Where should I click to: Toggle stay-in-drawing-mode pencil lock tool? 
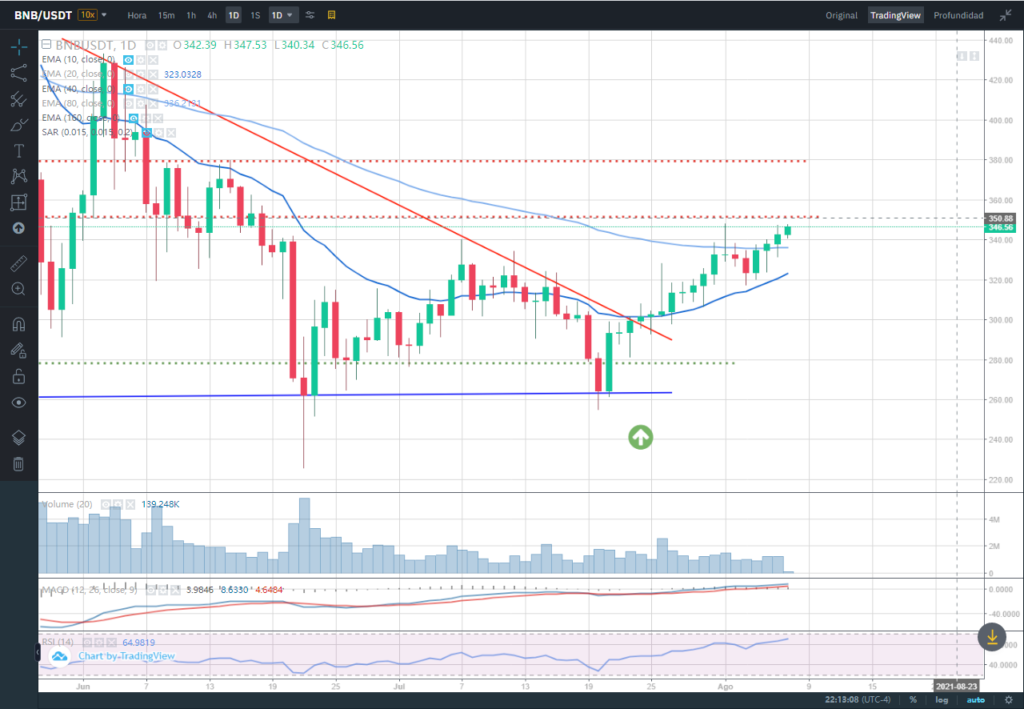pyautogui.click(x=18, y=351)
